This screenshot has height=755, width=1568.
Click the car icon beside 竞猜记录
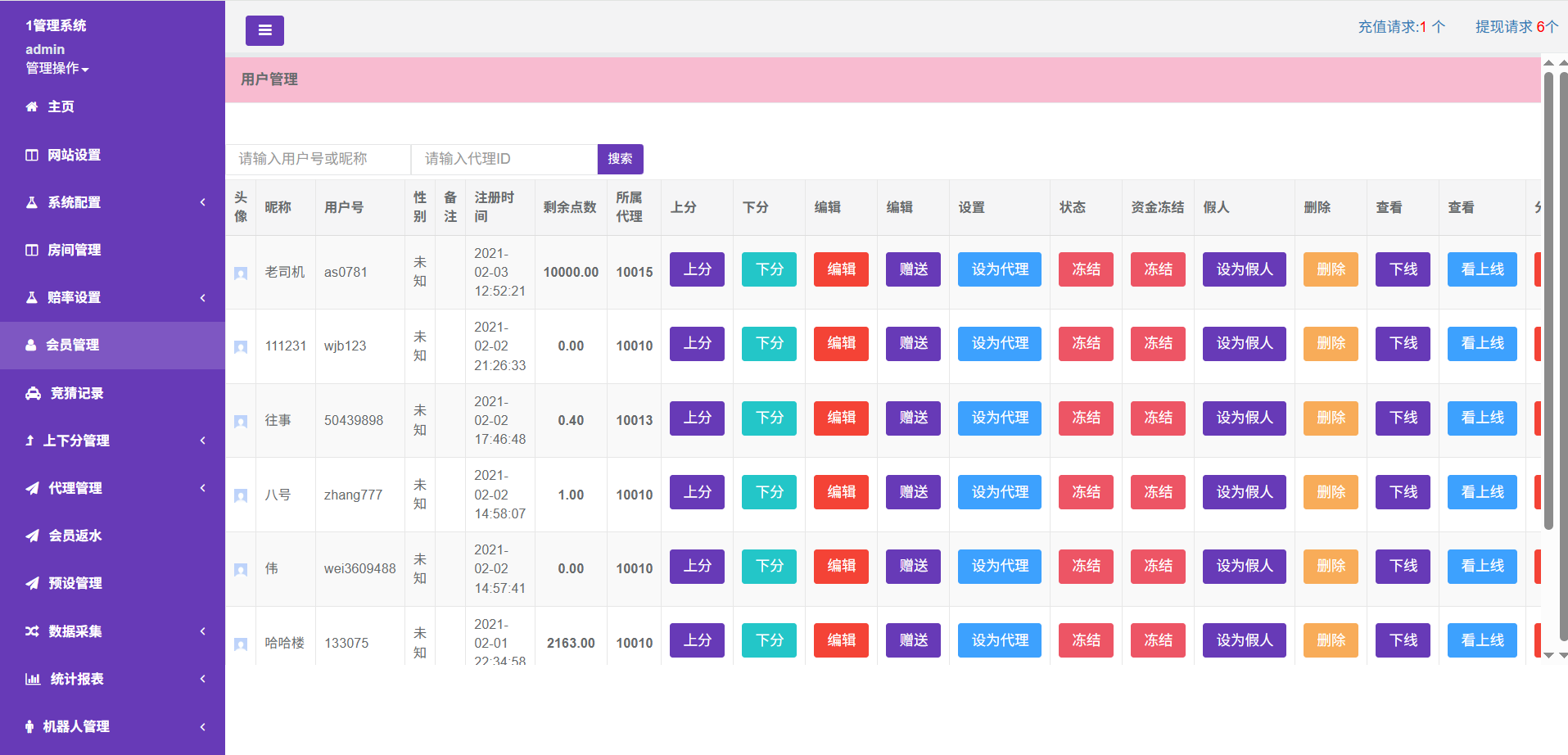coord(33,393)
